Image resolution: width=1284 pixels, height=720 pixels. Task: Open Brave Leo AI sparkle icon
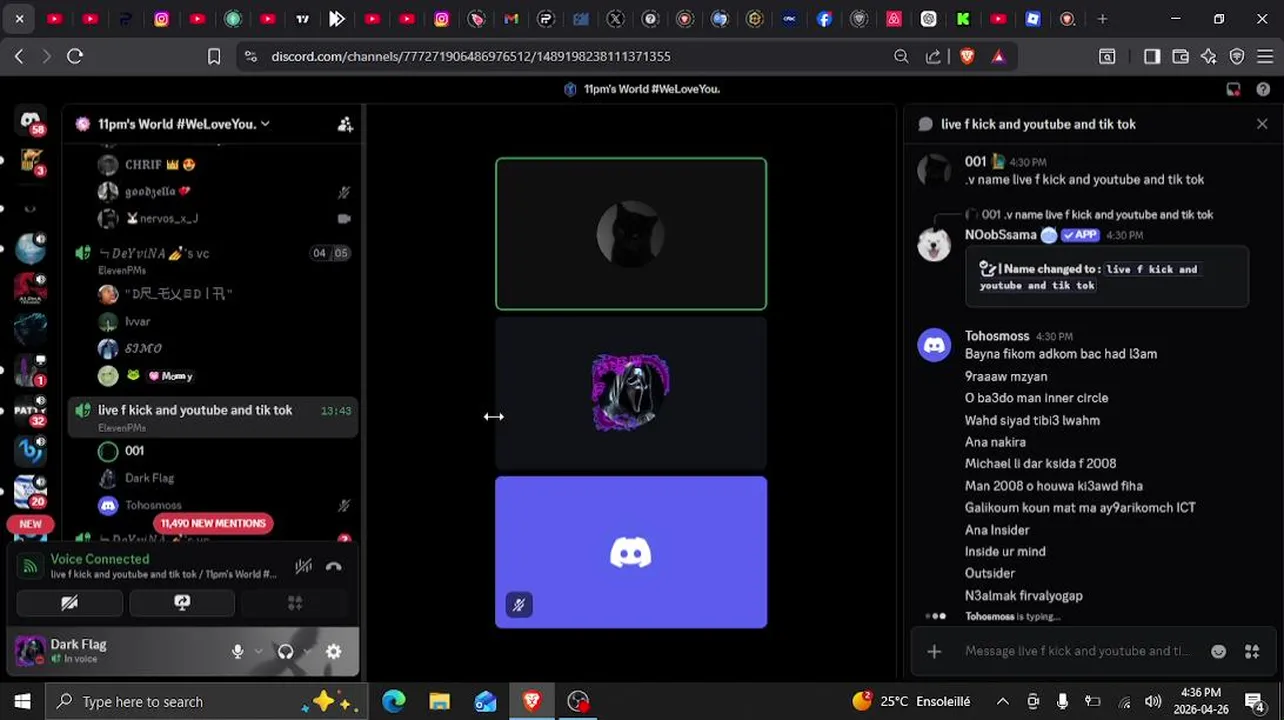1209,57
